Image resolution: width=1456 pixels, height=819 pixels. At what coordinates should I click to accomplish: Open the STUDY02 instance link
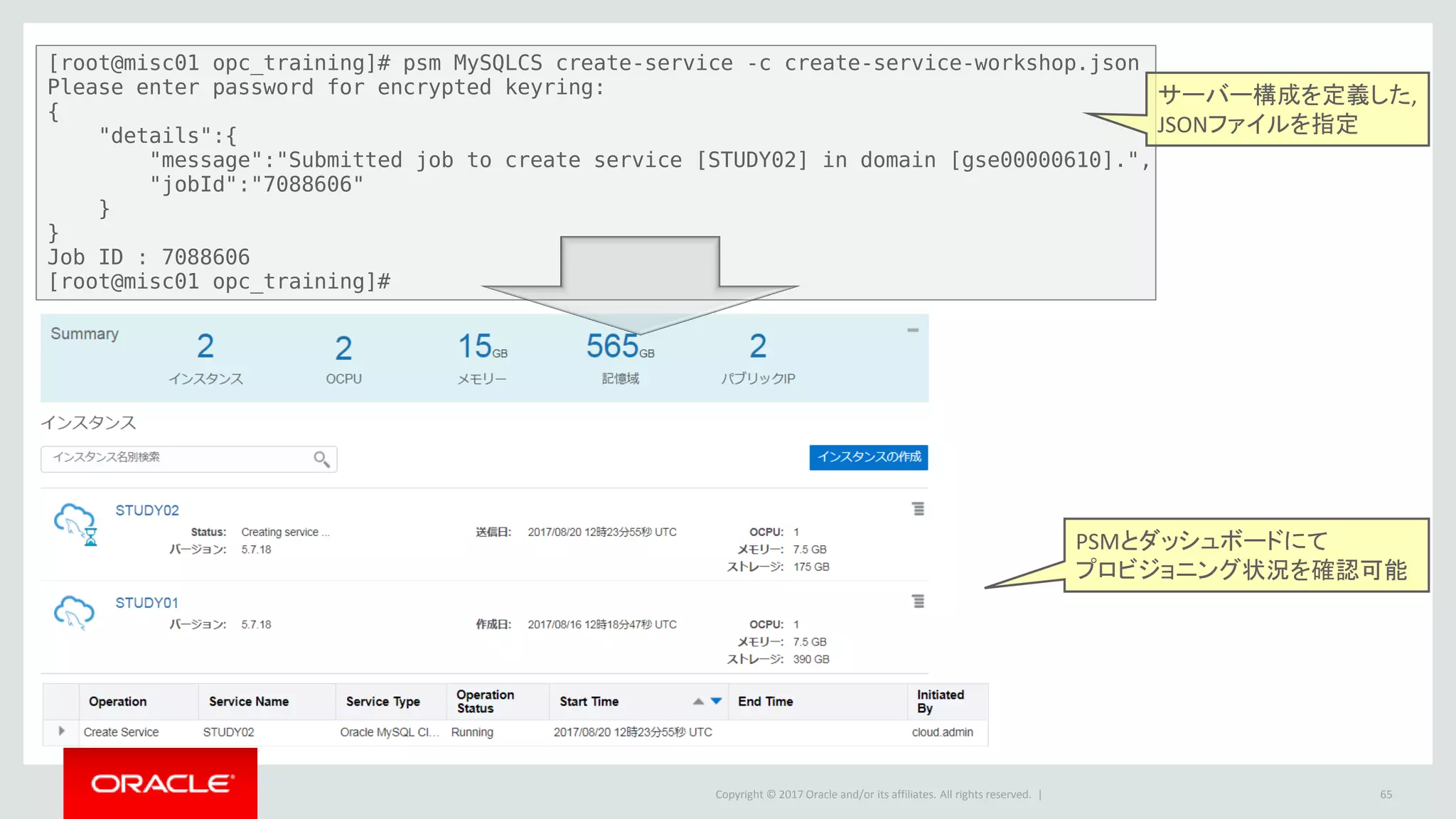(147, 510)
